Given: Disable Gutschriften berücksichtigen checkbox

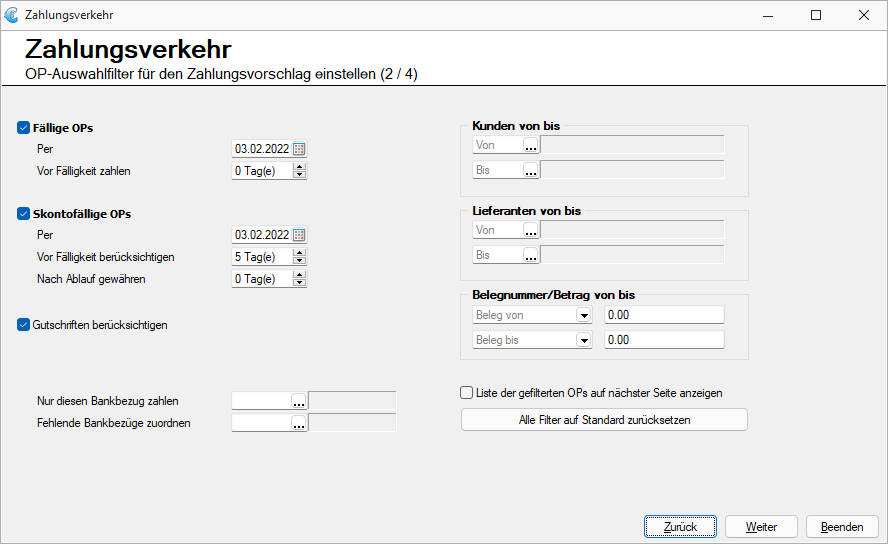Looking at the screenshot, I should click(x=23, y=325).
